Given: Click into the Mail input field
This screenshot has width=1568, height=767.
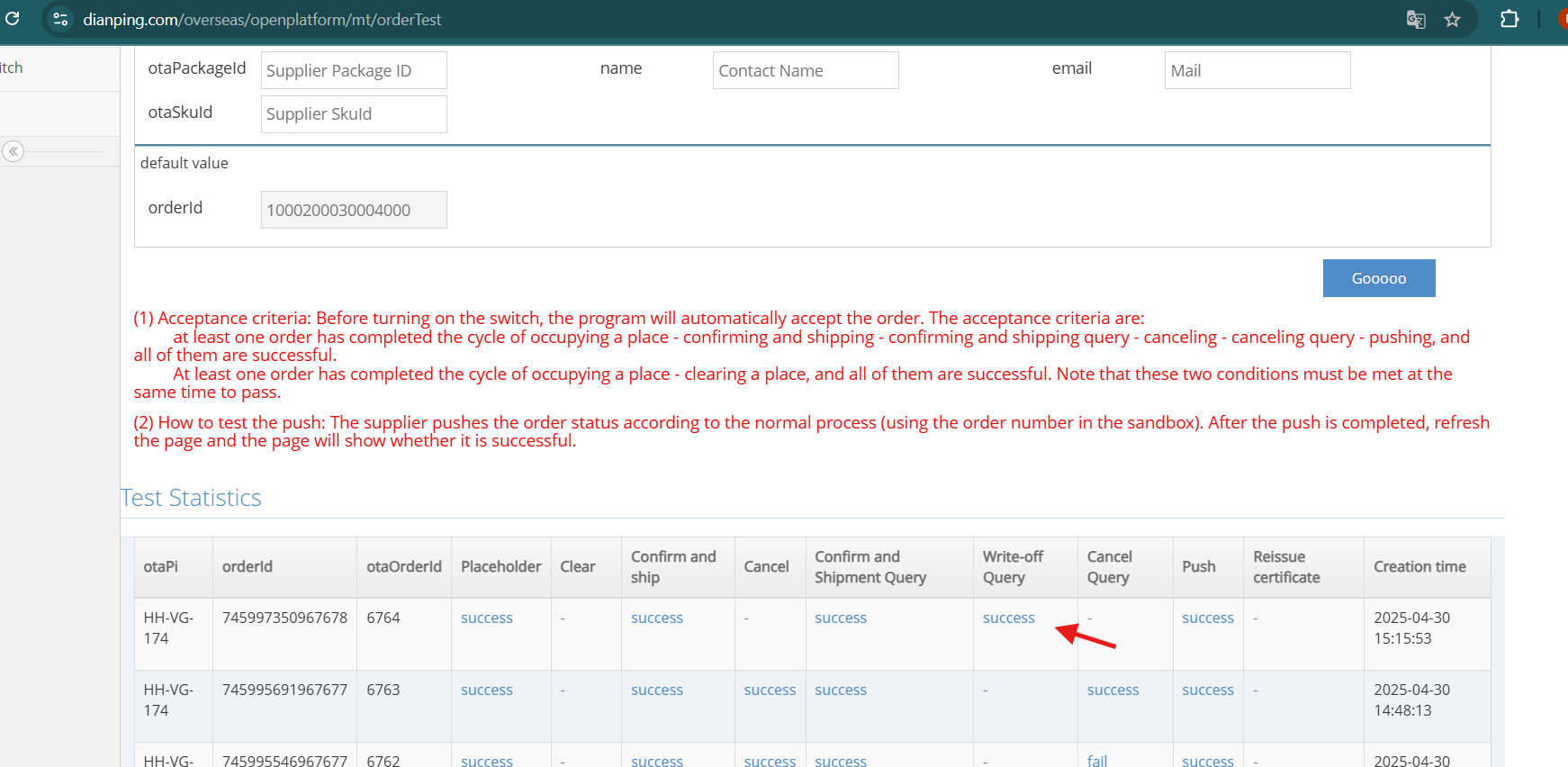Looking at the screenshot, I should pos(1257,70).
